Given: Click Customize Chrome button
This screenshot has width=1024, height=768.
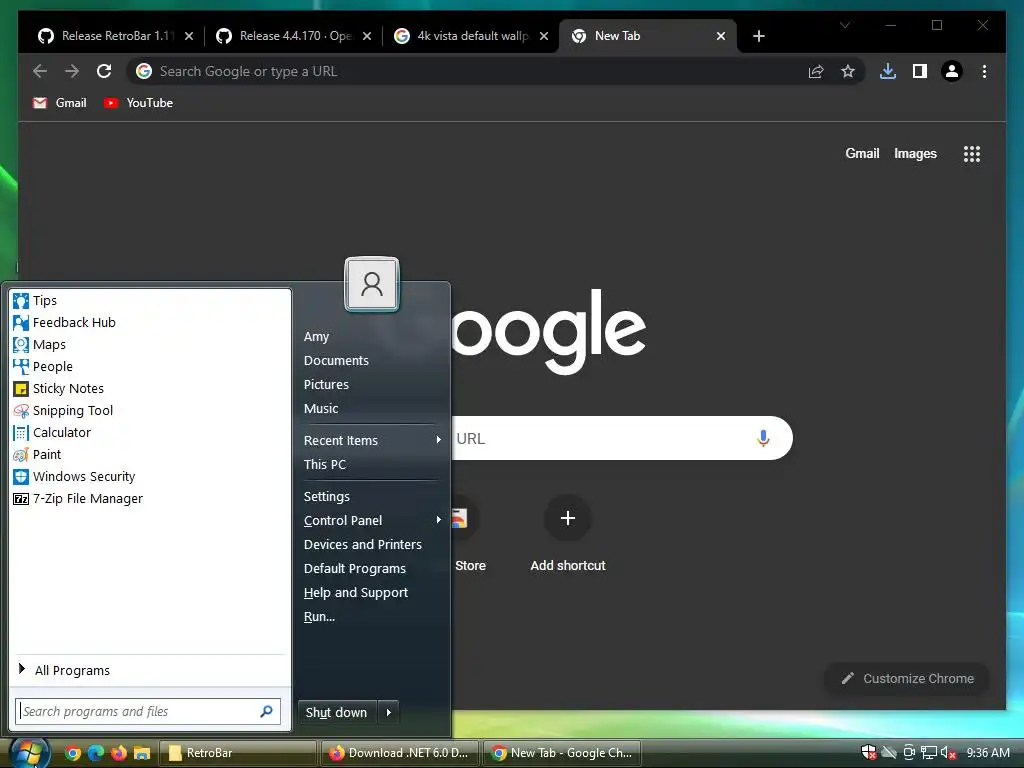Looking at the screenshot, I should [907, 679].
